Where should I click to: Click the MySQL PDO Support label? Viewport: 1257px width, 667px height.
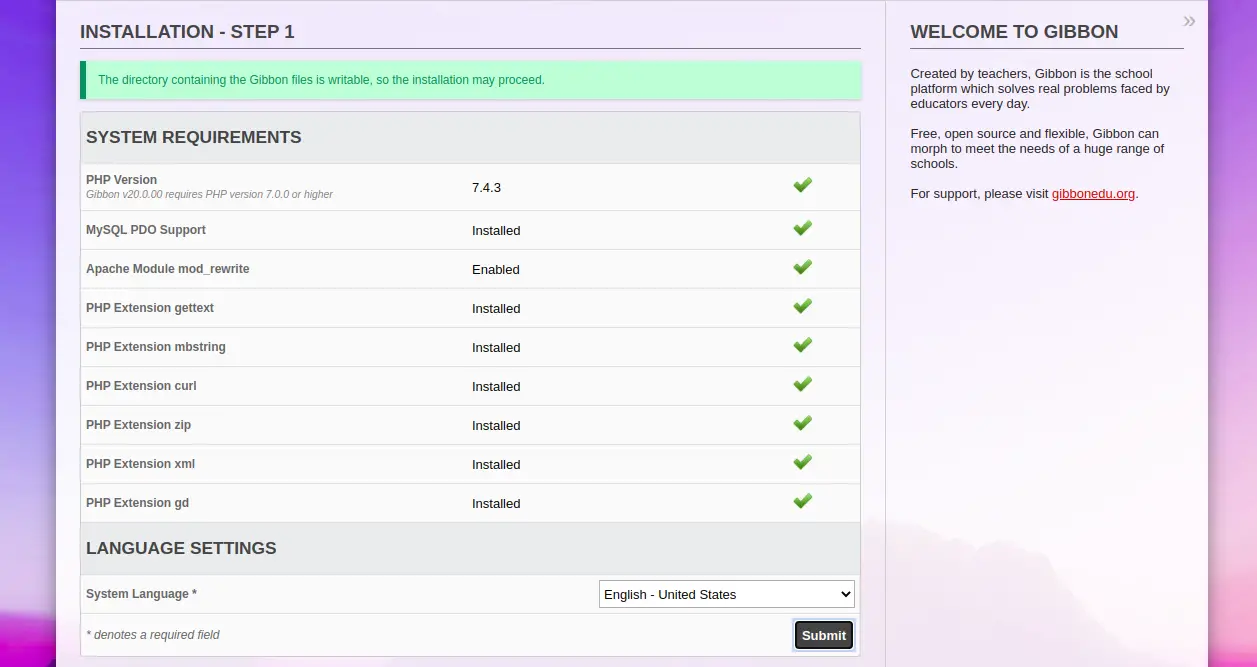(x=146, y=230)
